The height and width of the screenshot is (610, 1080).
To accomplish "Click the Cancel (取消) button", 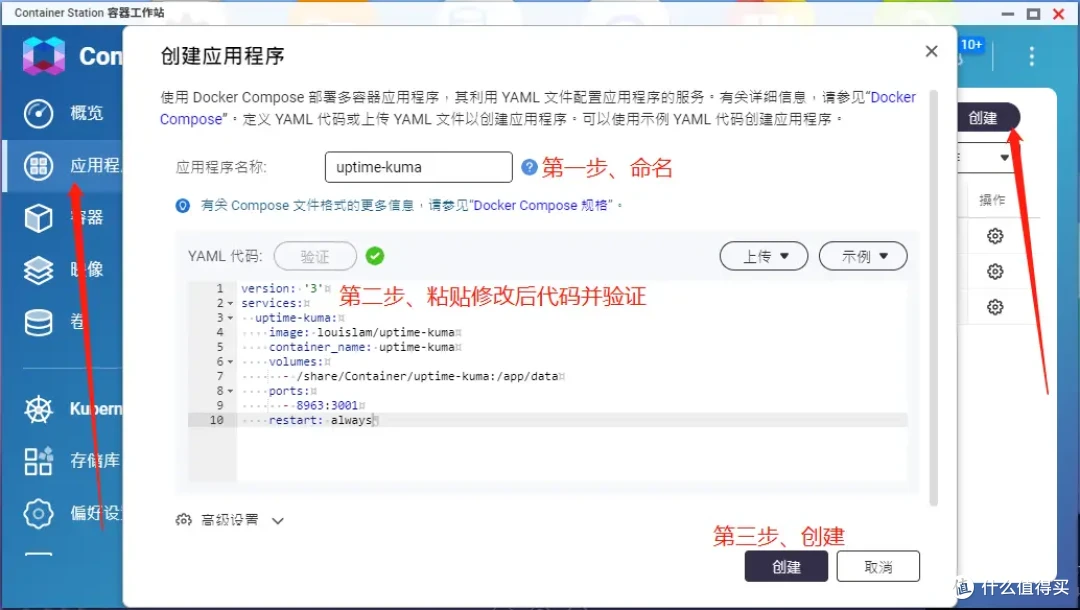I will point(878,567).
